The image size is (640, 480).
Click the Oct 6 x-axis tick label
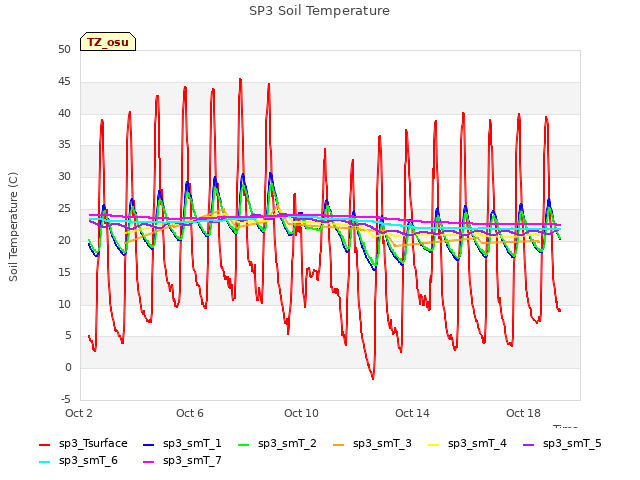[x=190, y=413]
